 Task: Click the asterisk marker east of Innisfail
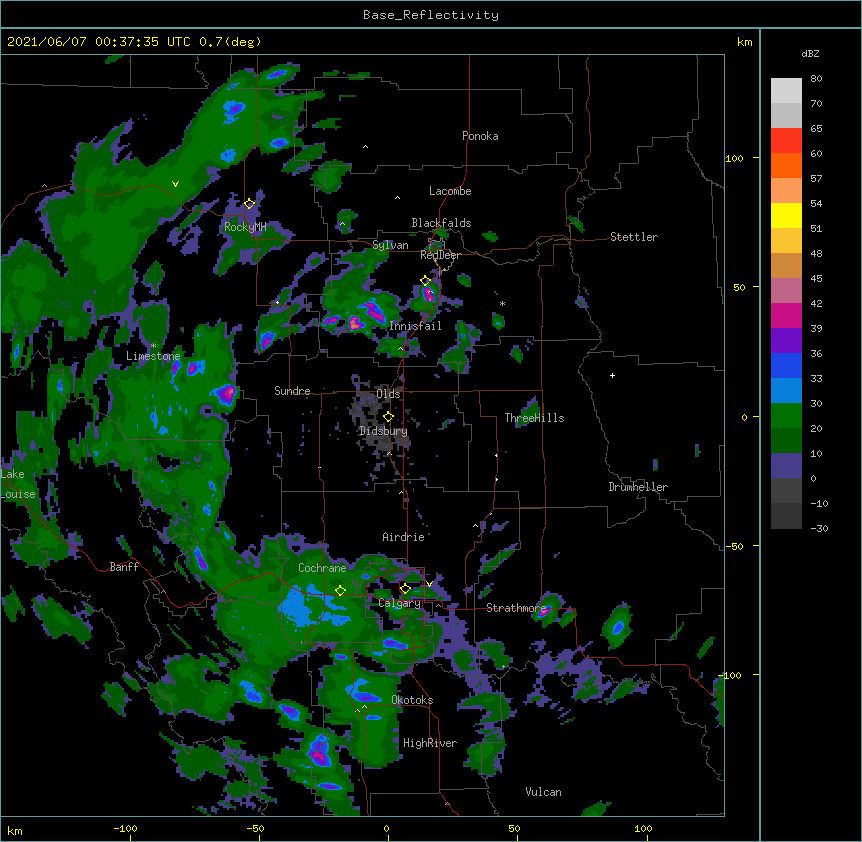point(502,303)
